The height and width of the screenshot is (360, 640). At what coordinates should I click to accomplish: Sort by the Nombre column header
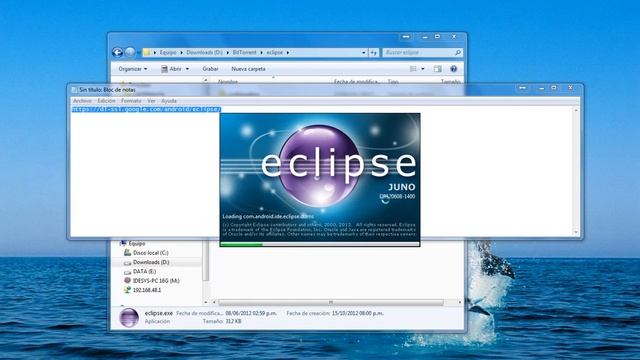point(228,82)
